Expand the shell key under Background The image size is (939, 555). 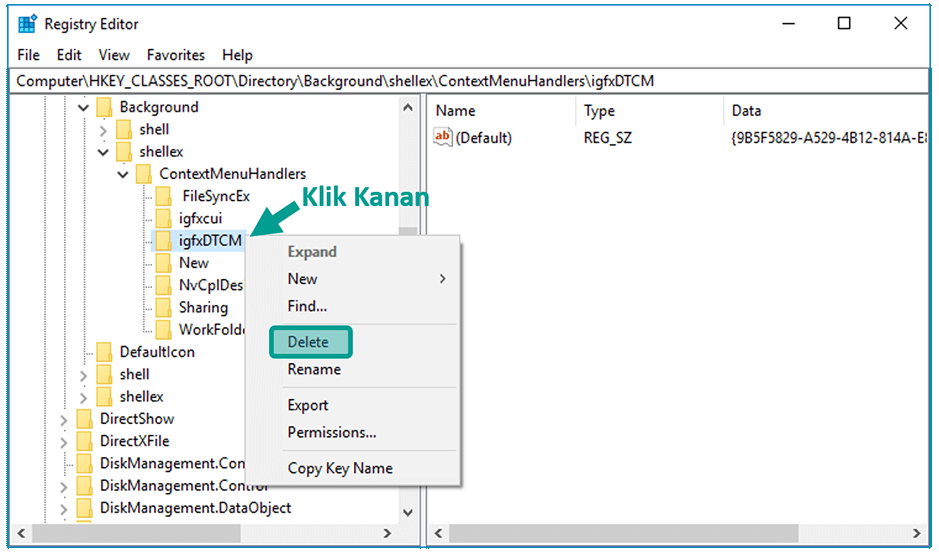point(103,130)
